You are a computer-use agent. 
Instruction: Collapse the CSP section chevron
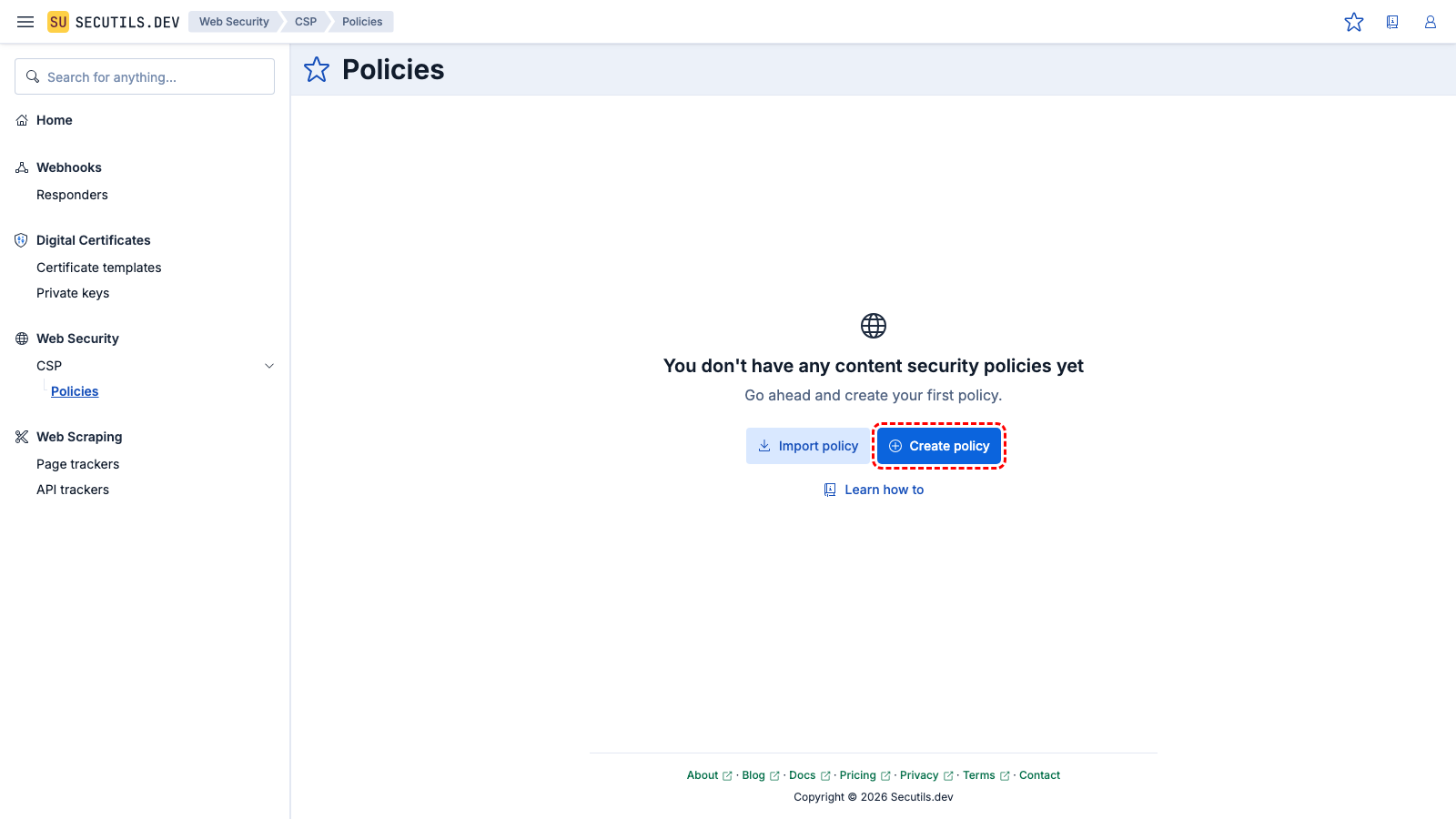pos(269,366)
